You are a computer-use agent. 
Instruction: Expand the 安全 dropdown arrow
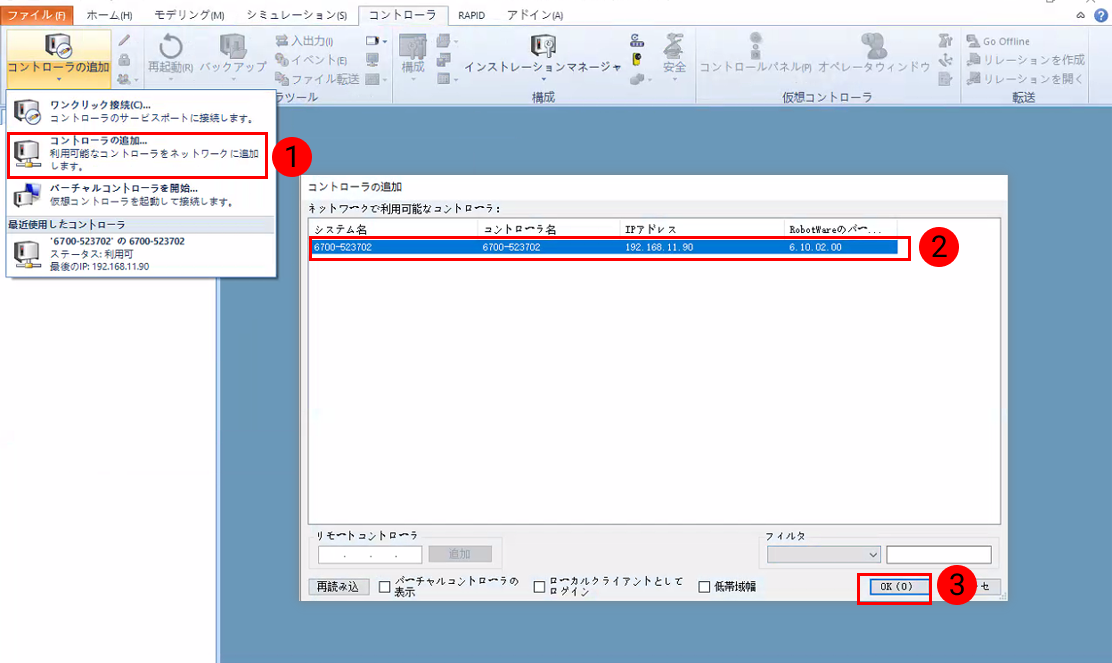(674, 79)
